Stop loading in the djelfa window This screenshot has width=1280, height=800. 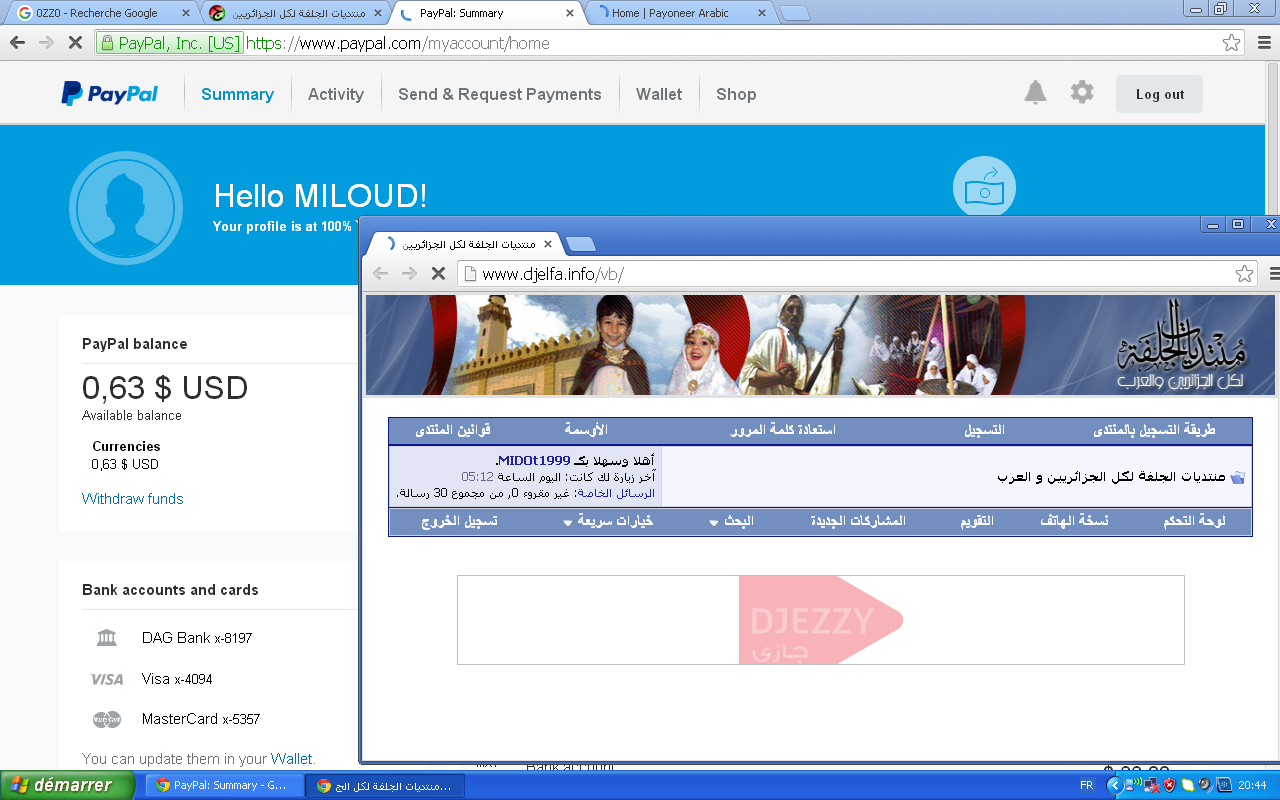(x=438, y=273)
